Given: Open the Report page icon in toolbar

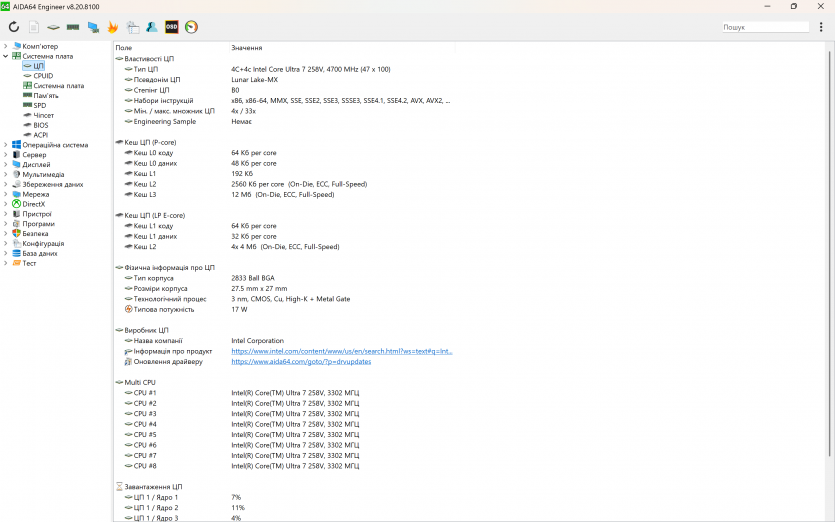Looking at the screenshot, I should click(34, 27).
